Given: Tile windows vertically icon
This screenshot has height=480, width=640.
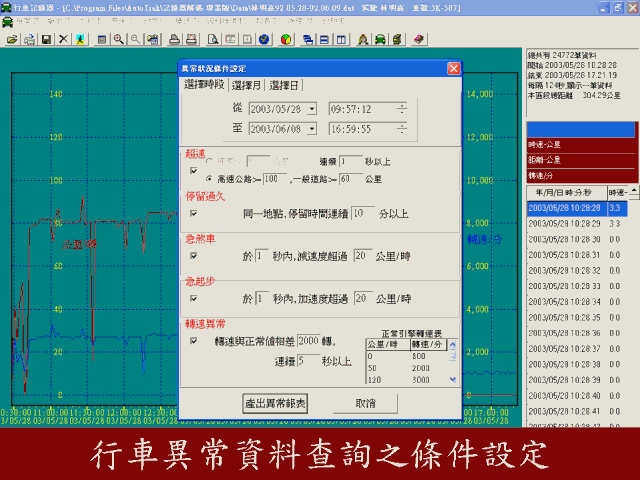Looking at the screenshot, I should 341,40.
